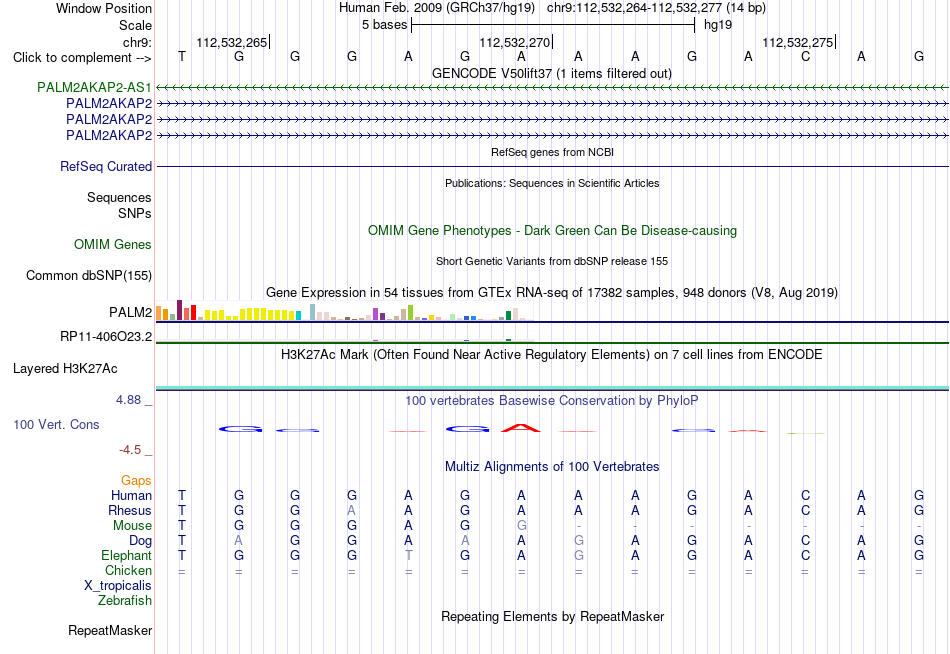This screenshot has width=950, height=654.
Task: Click the PALM2AKAP2-AS1 gene label
Action: (94, 87)
